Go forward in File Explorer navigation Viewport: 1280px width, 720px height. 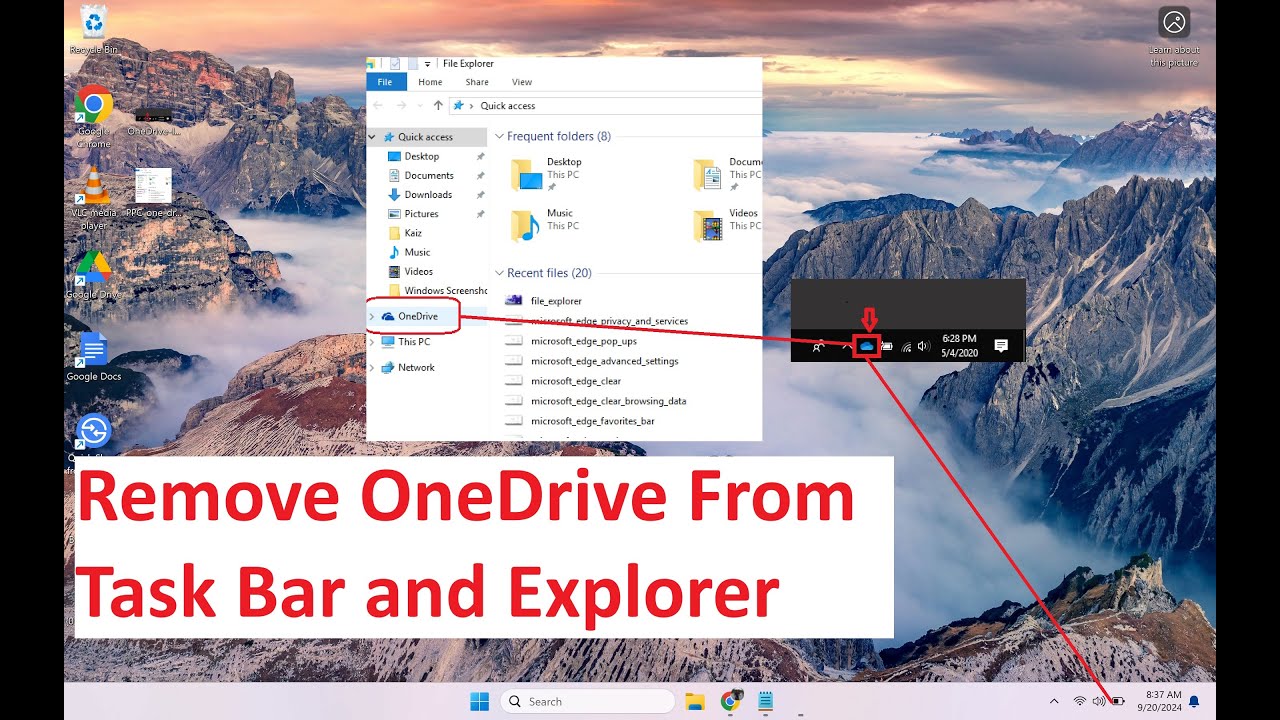click(401, 105)
